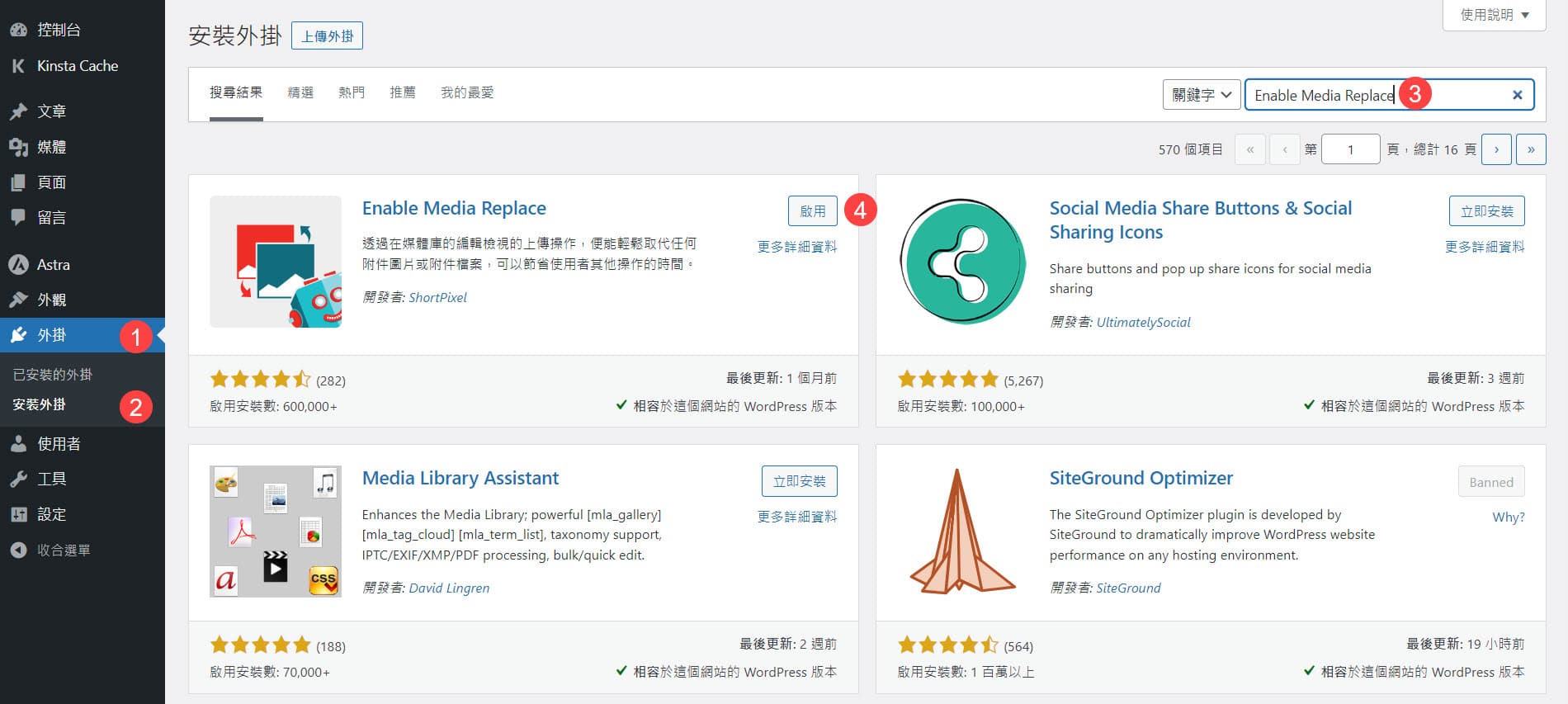This screenshot has width=1568, height=704.
Task: Visit developer ShortPixel link
Action: pyautogui.click(x=438, y=297)
